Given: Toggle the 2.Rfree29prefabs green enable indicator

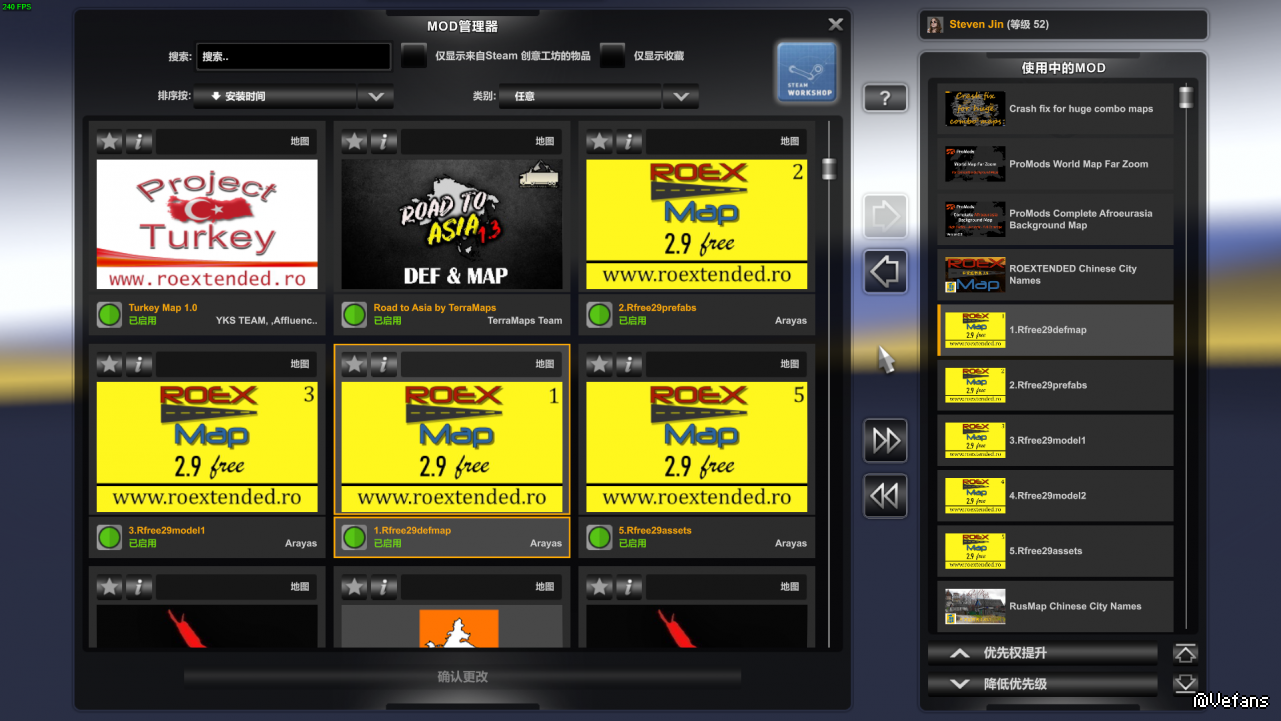Looking at the screenshot, I should tap(599, 314).
